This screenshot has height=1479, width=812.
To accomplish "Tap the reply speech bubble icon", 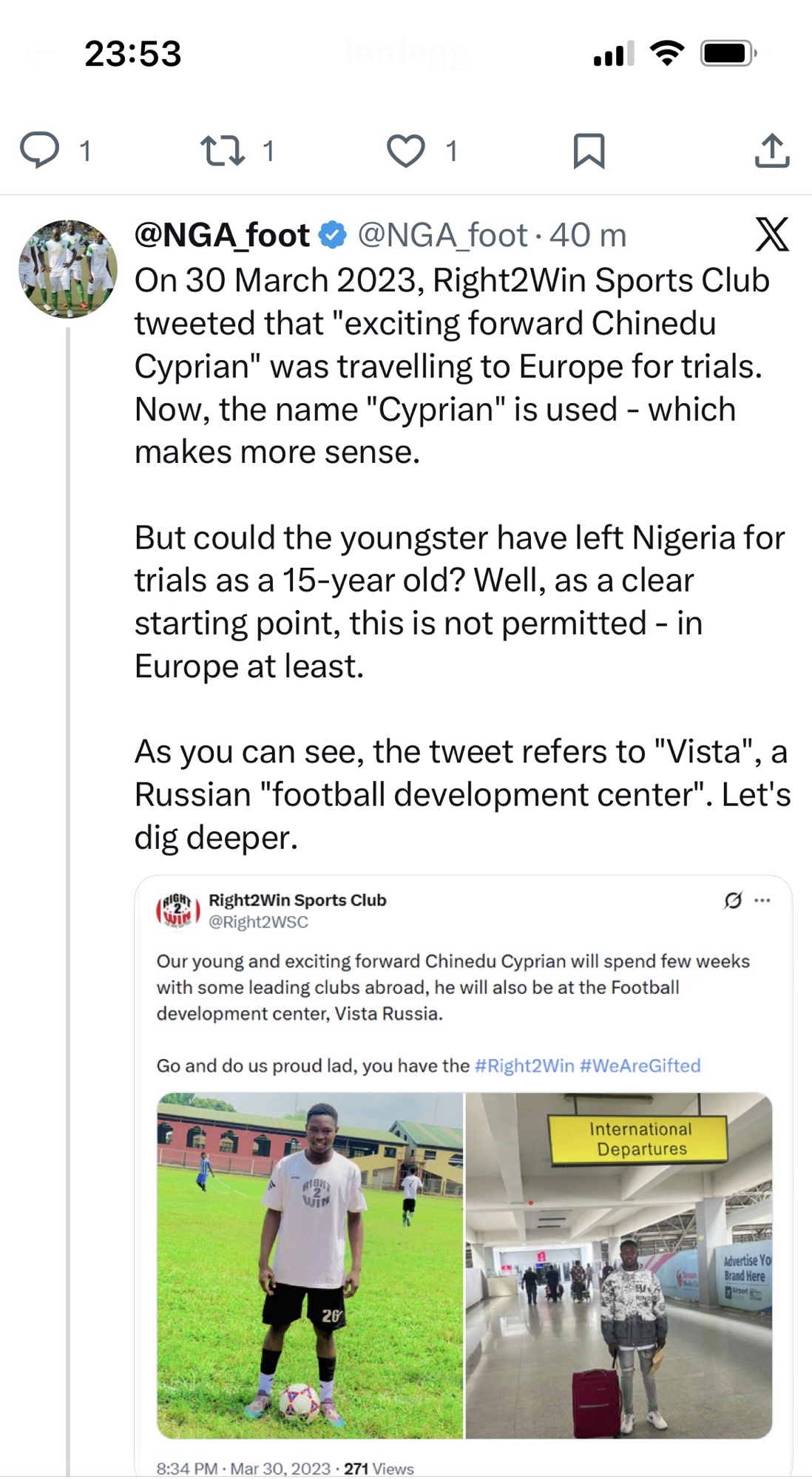I will pos(39,150).
